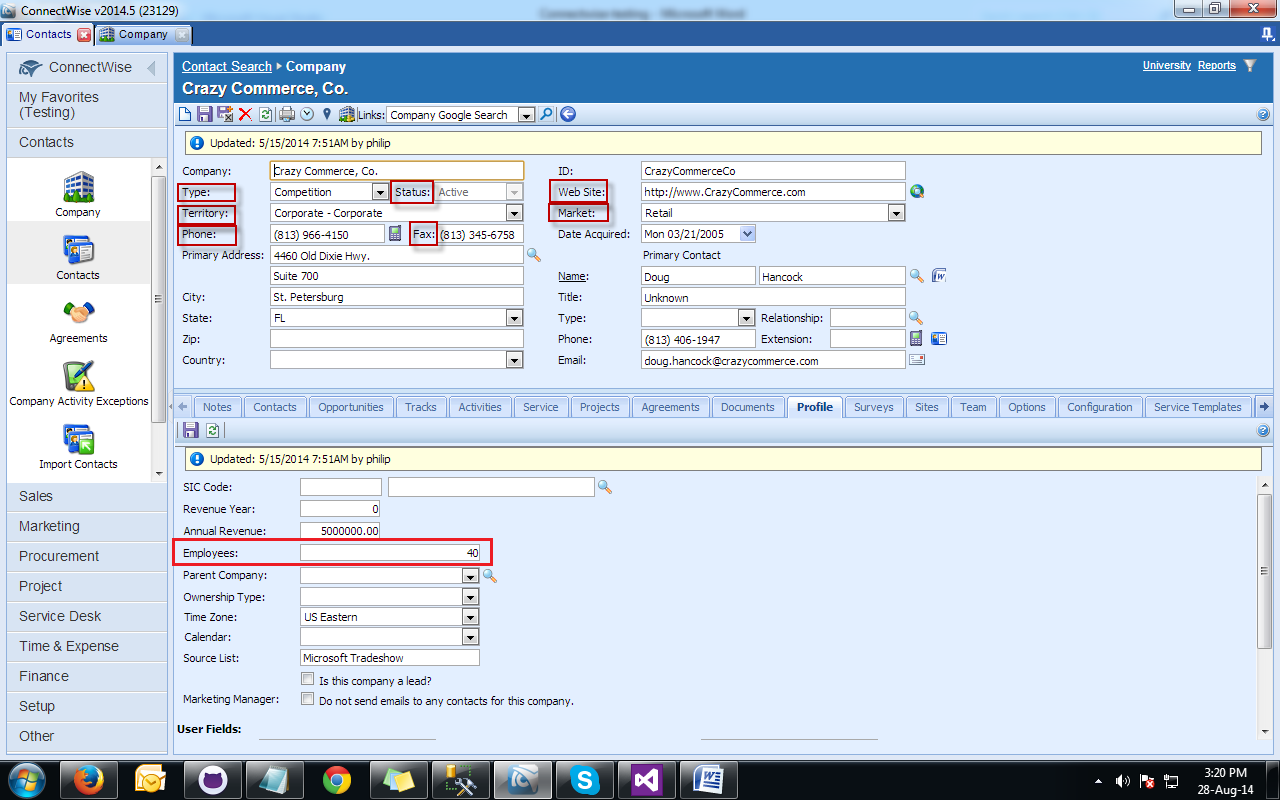Screen dimensions: 1280x800
Task: Expand the Territory dropdown
Action: click(514, 213)
